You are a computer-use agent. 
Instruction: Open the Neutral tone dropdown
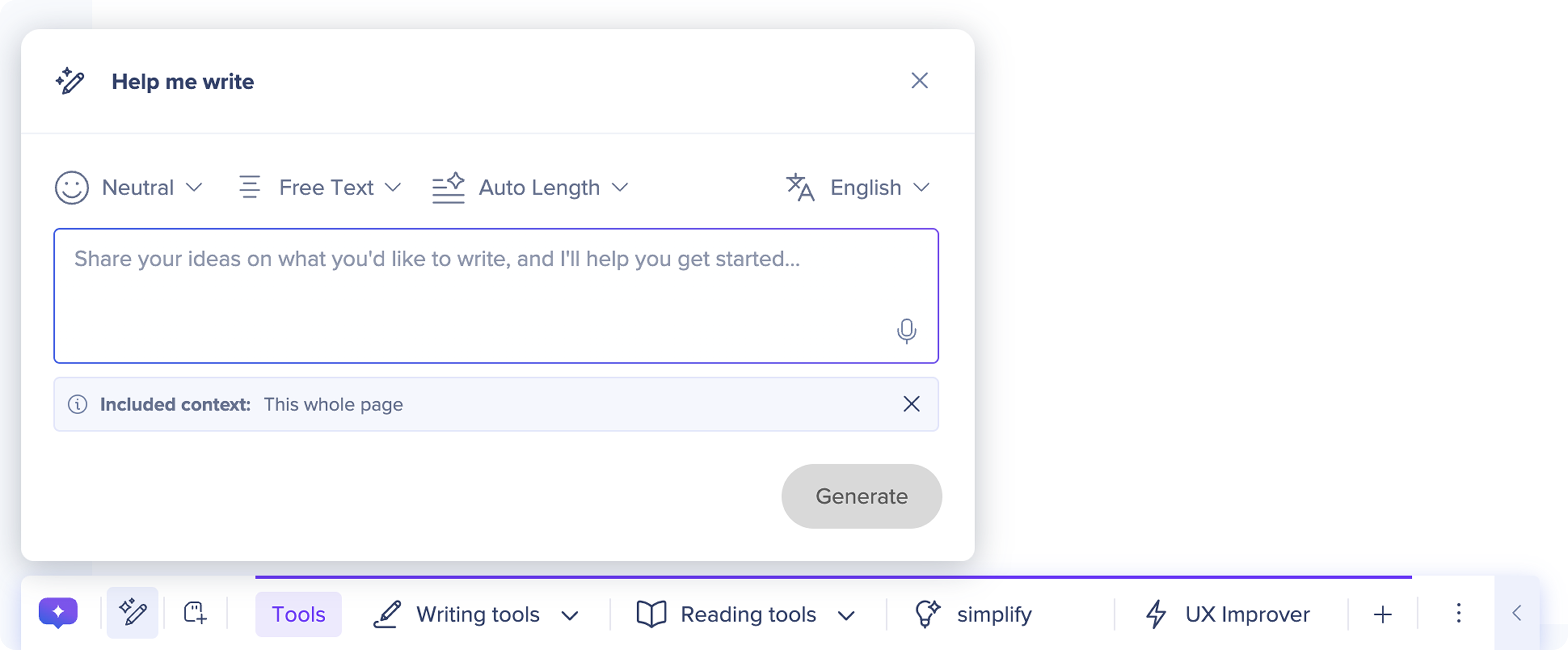(x=129, y=188)
